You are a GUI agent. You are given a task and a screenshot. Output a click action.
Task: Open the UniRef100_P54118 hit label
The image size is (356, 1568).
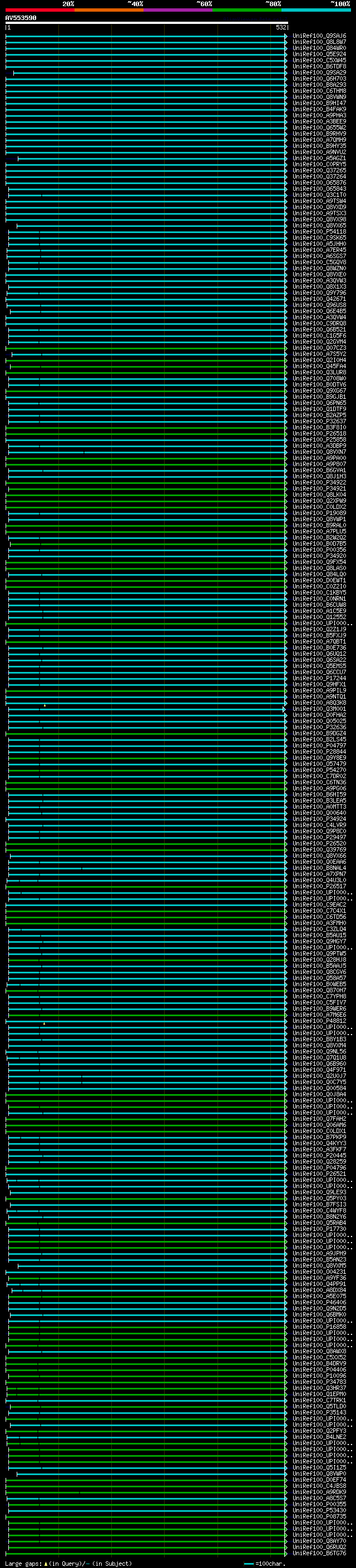pyautogui.click(x=319, y=232)
